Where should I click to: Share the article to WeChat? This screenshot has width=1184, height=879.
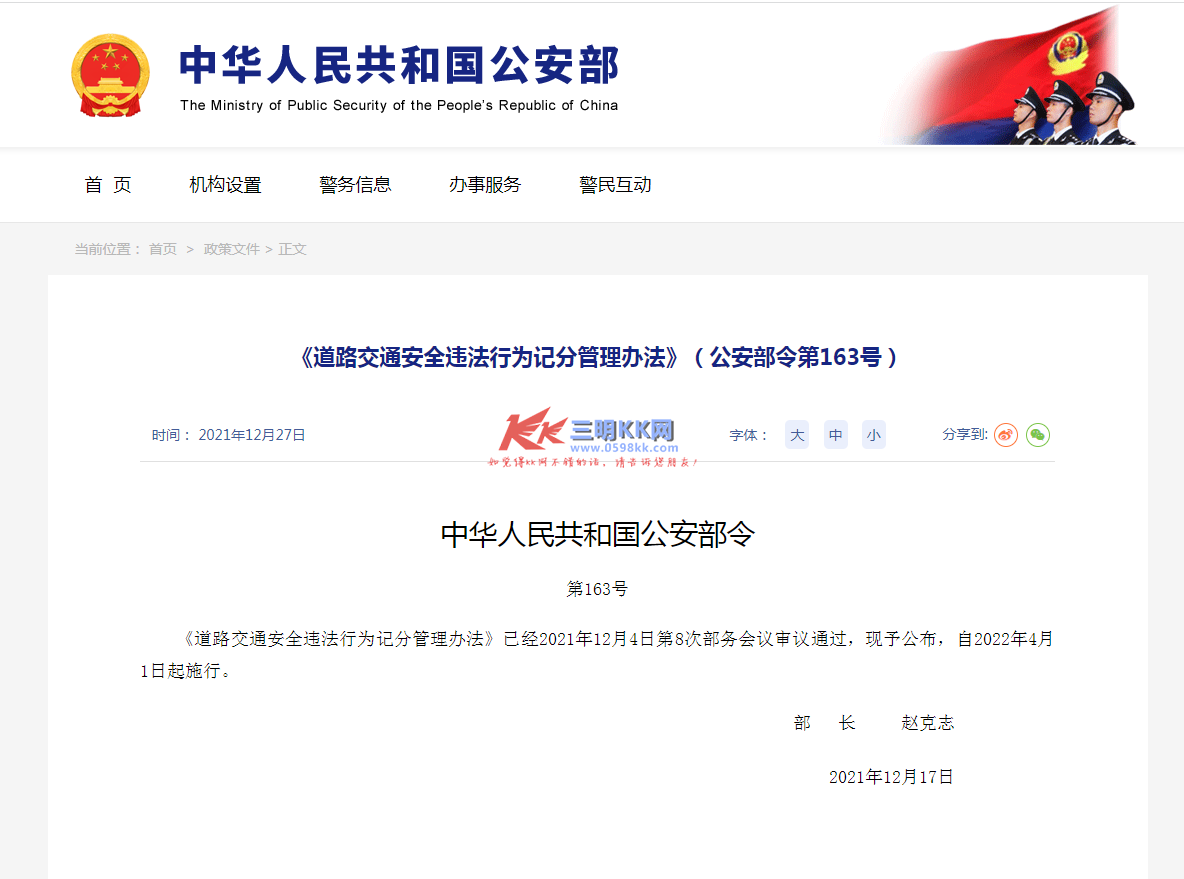pos(1038,435)
